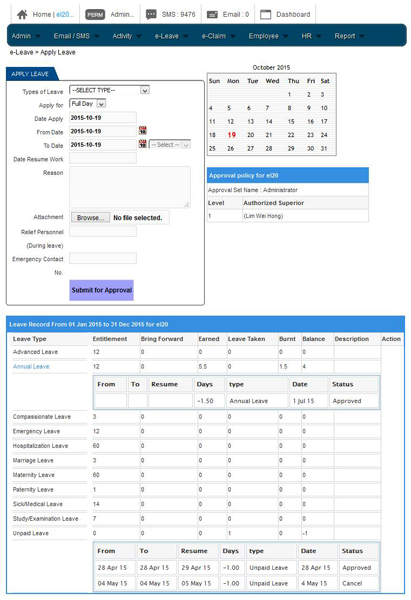Viewport: 411px width, 600px height.
Task: Click the Admin link in top bar
Action: pyautogui.click(x=122, y=15)
